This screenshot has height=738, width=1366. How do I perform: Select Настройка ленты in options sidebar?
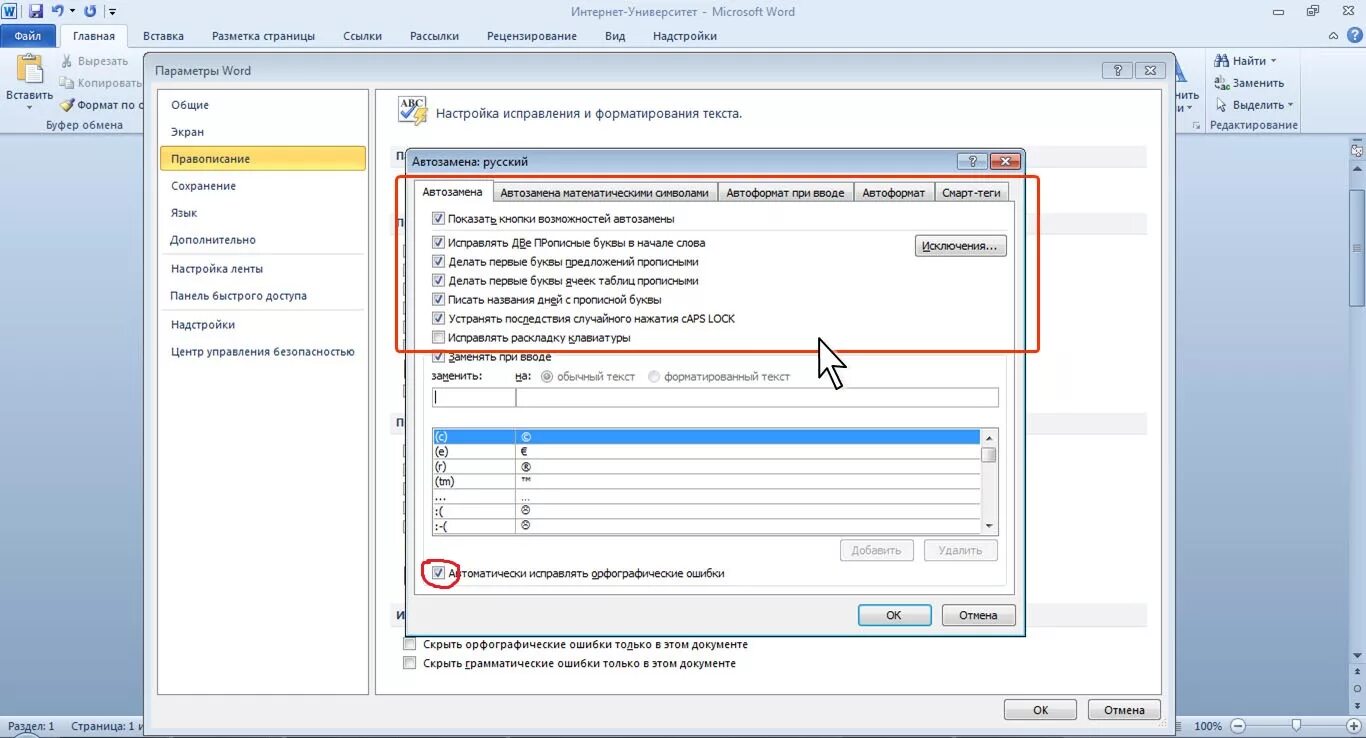(x=262, y=269)
